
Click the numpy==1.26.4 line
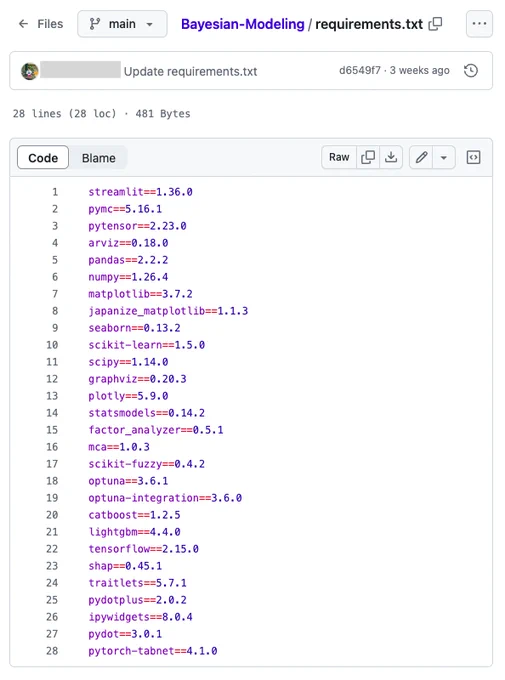(x=128, y=277)
